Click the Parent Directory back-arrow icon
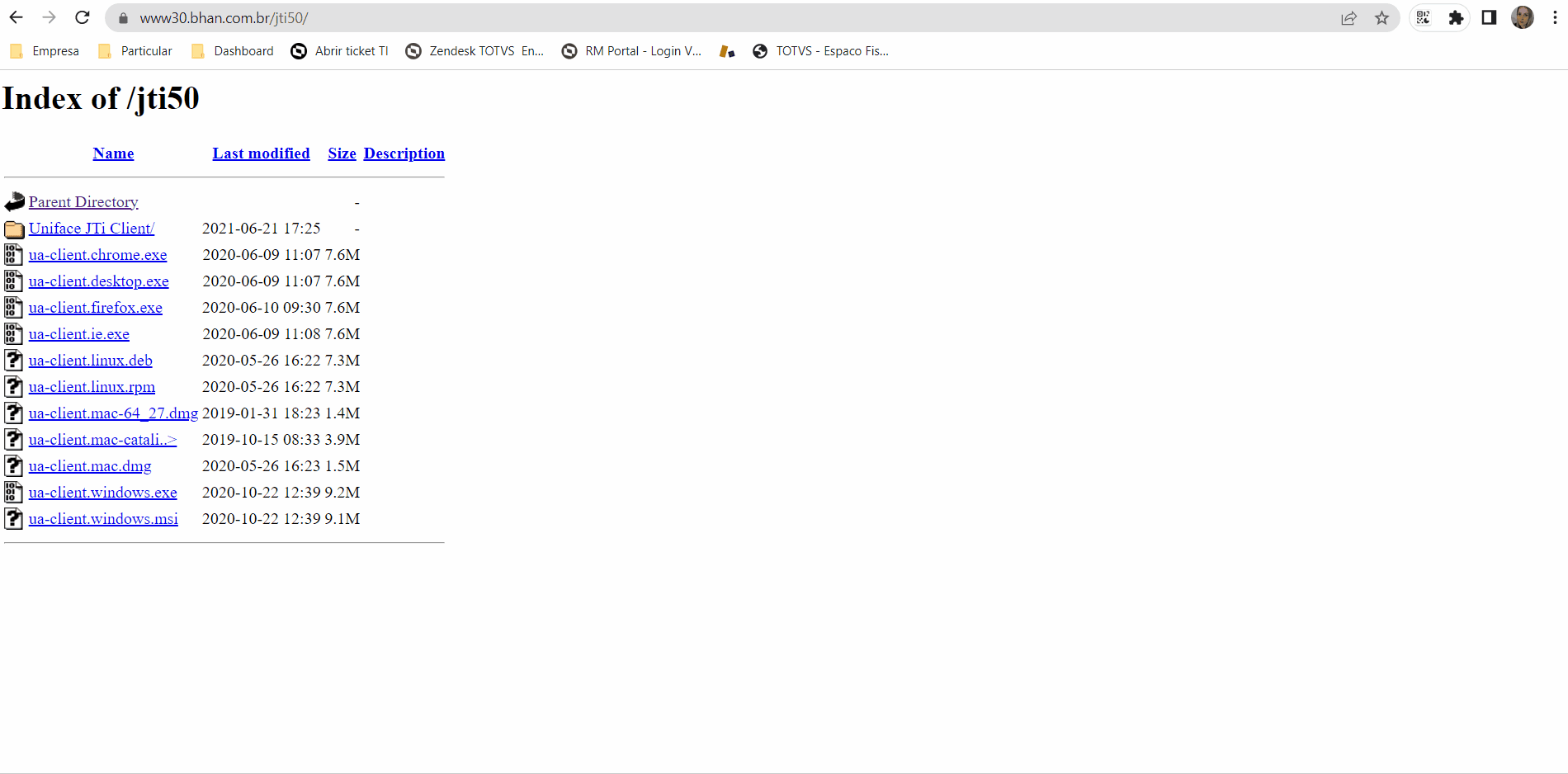1568x774 pixels. pos(15,201)
